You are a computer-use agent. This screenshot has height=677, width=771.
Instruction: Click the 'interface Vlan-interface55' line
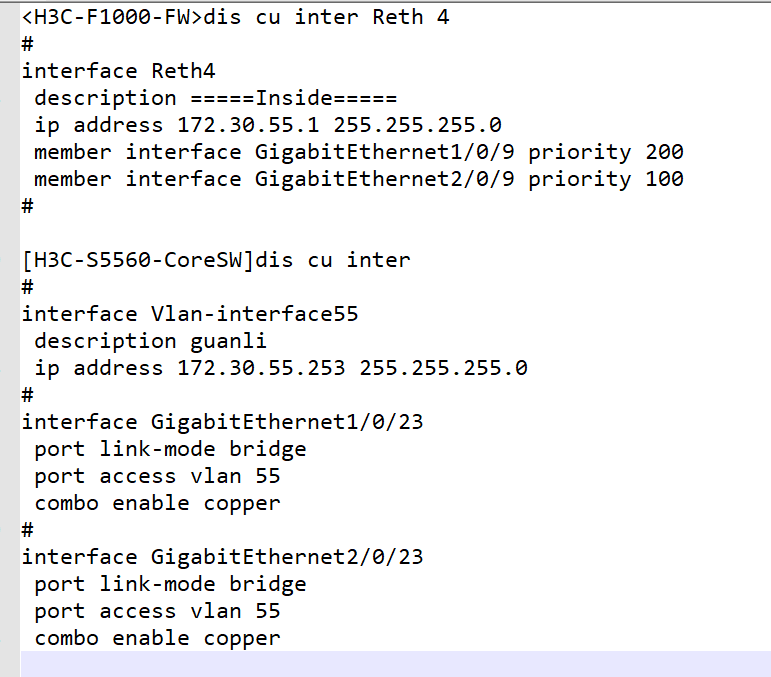pyautogui.click(x=190, y=314)
